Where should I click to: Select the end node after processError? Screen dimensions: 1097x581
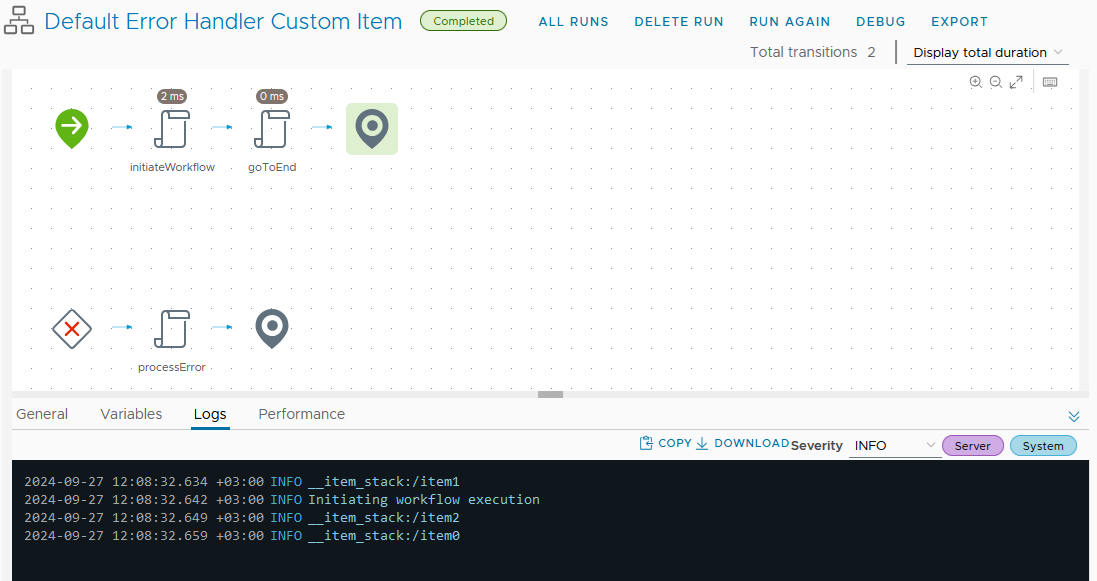(272, 328)
